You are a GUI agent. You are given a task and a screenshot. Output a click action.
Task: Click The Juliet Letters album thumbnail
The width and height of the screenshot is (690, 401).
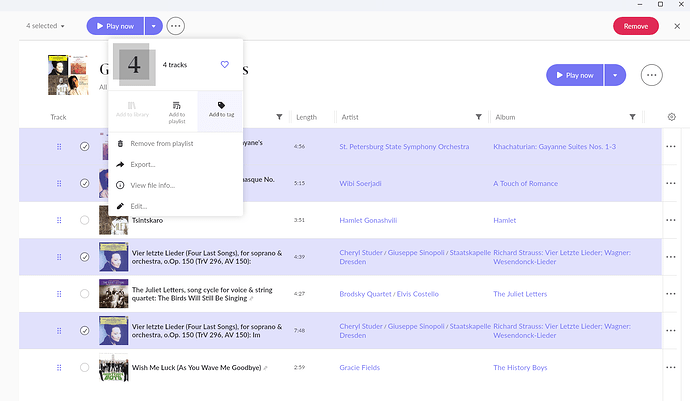113,294
